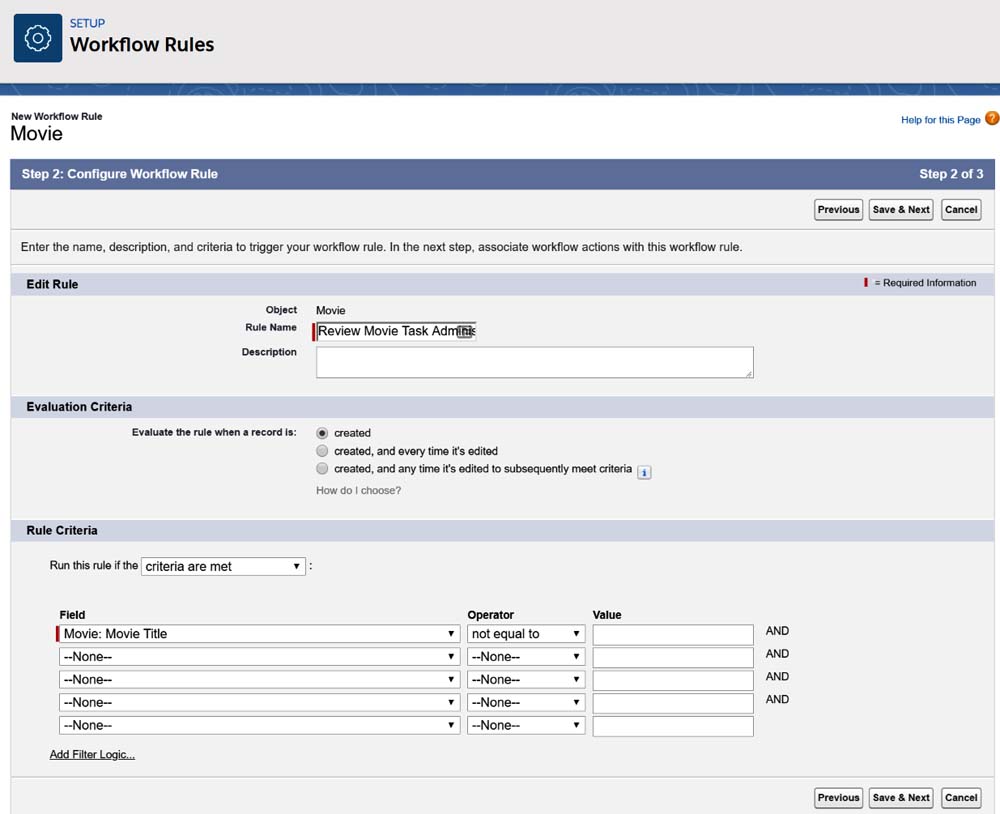Click the 'How do I choose?' link
Viewport: 1000px width, 814px height.
click(x=358, y=490)
